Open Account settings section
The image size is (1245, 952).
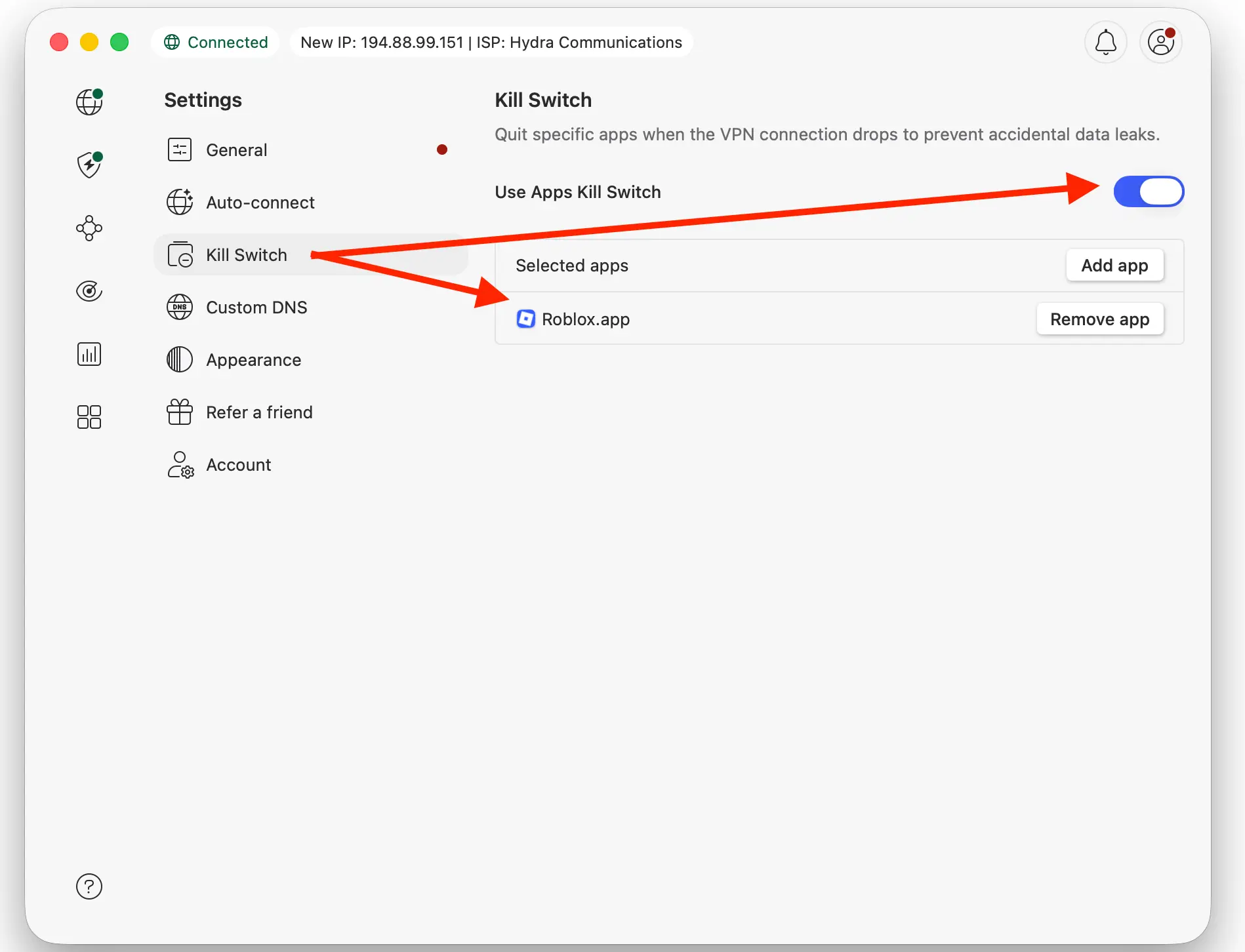[x=238, y=465]
